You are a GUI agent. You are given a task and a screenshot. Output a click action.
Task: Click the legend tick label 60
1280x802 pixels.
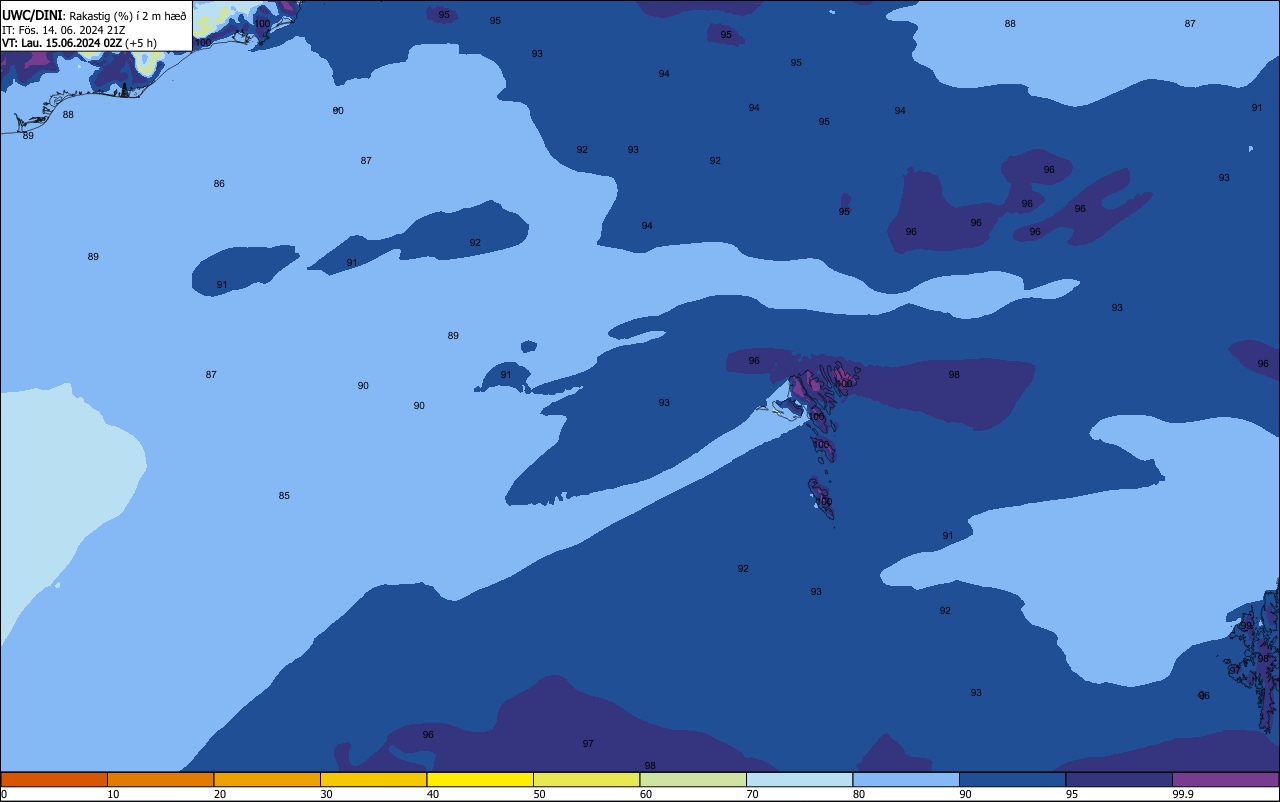[x=646, y=794]
